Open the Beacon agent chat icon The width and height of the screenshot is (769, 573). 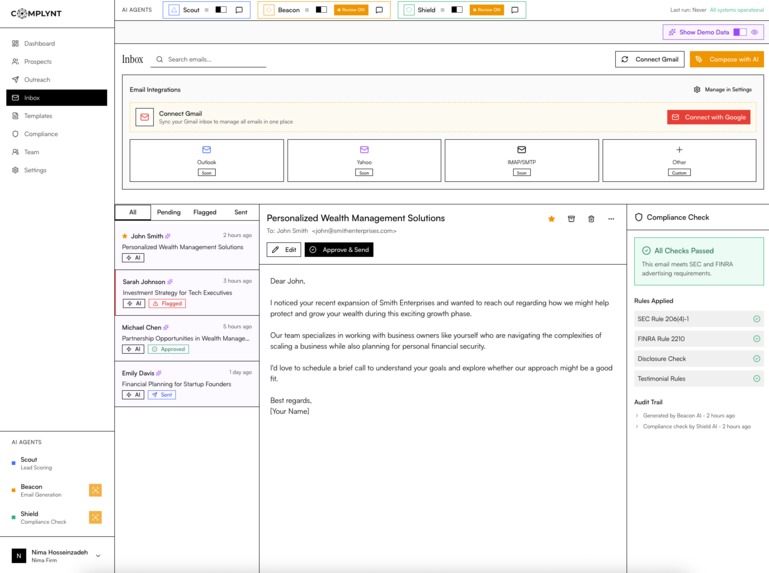[x=379, y=10]
